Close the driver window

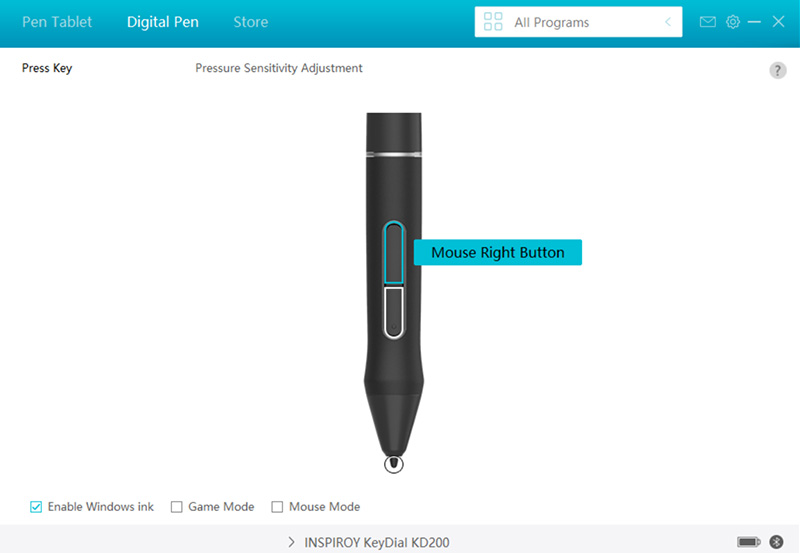[778, 21]
